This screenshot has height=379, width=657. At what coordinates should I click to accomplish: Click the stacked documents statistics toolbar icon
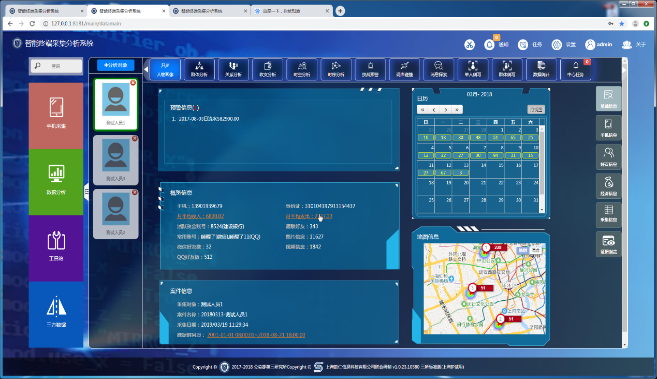[x=541, y=69]
